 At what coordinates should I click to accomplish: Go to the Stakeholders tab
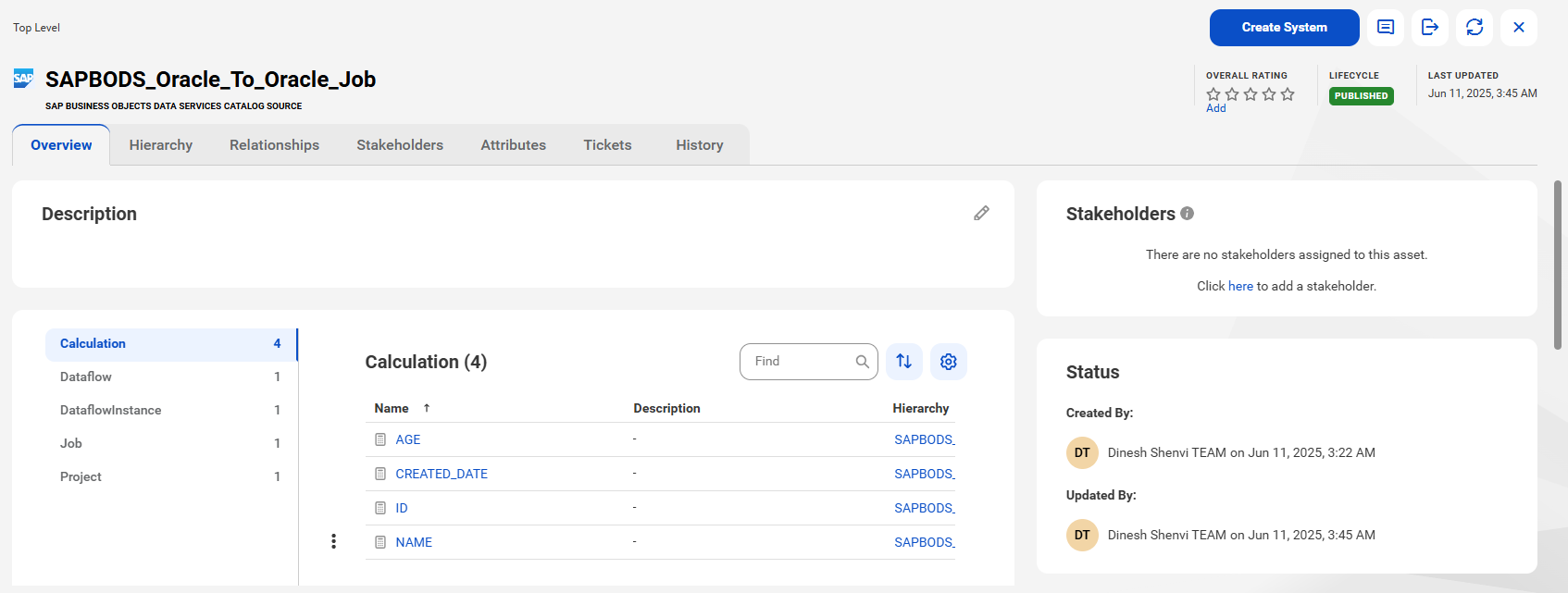tap(400, 145)
